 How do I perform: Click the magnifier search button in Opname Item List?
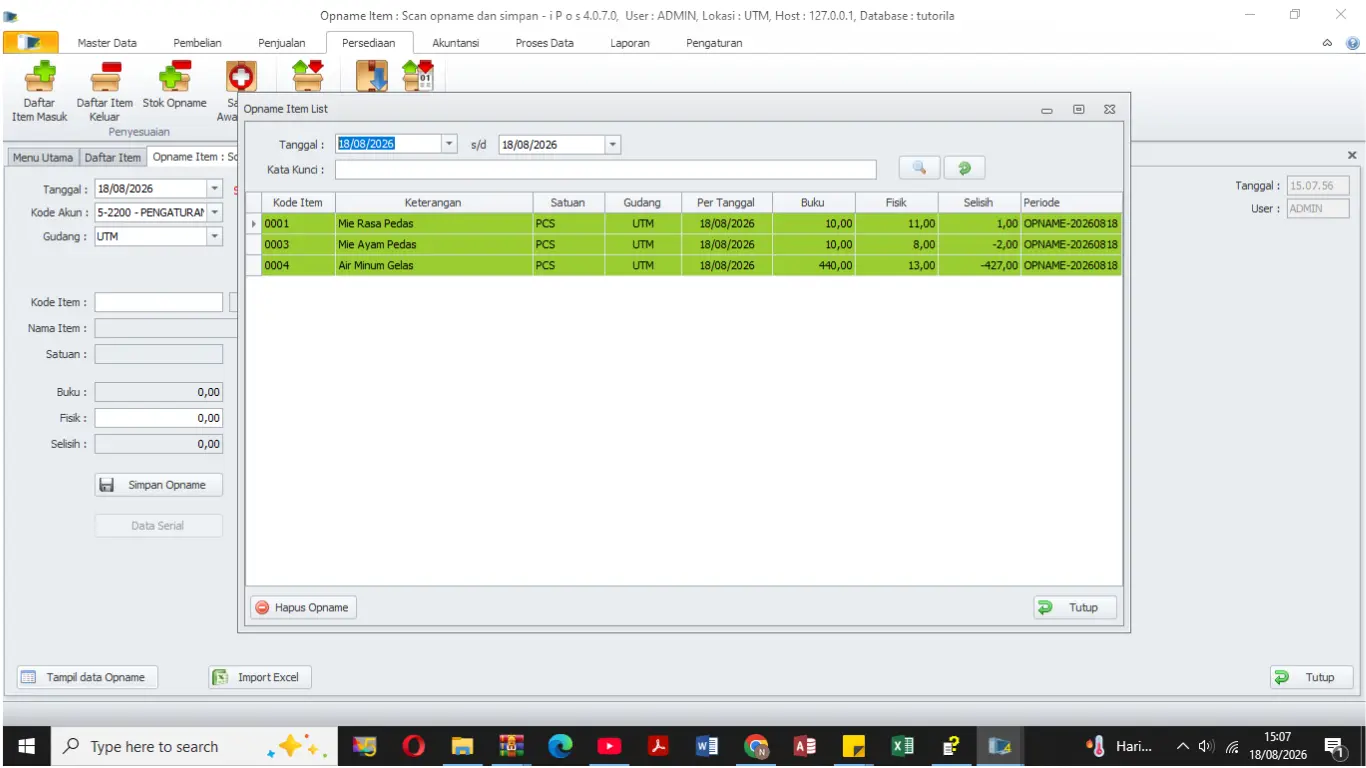tap(919, 168)
